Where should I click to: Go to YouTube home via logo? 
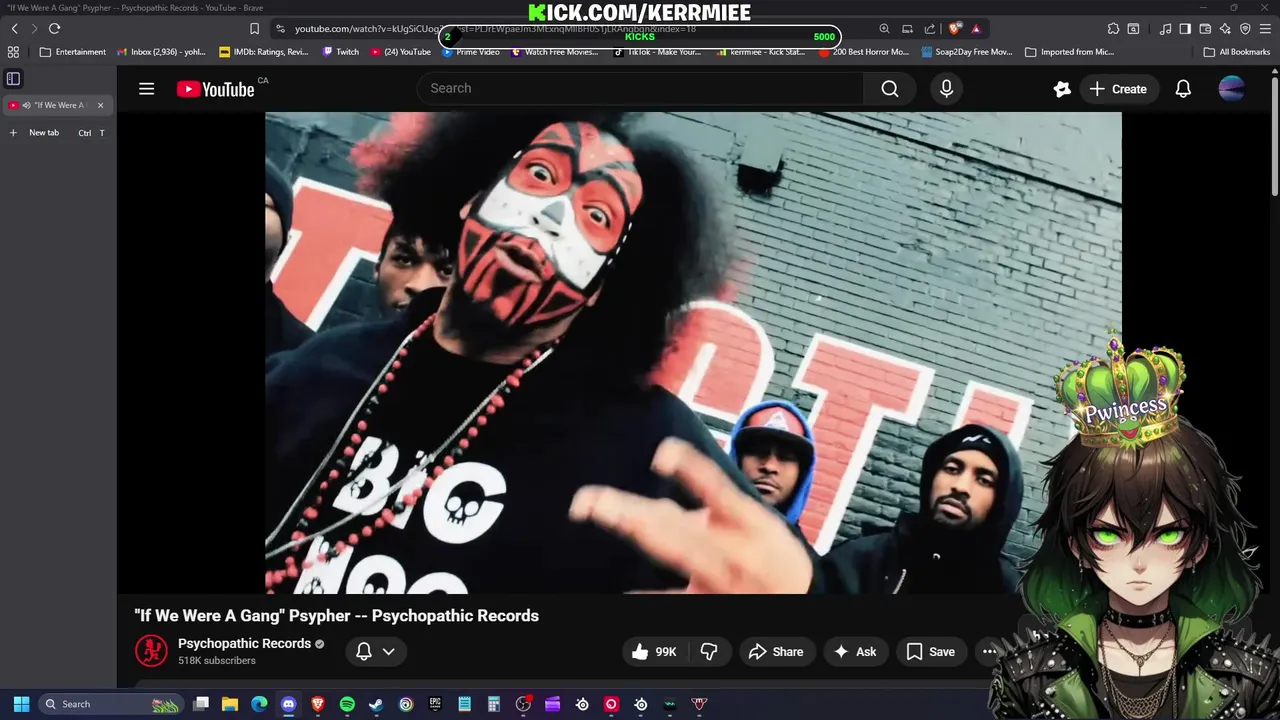click(215, 89)
